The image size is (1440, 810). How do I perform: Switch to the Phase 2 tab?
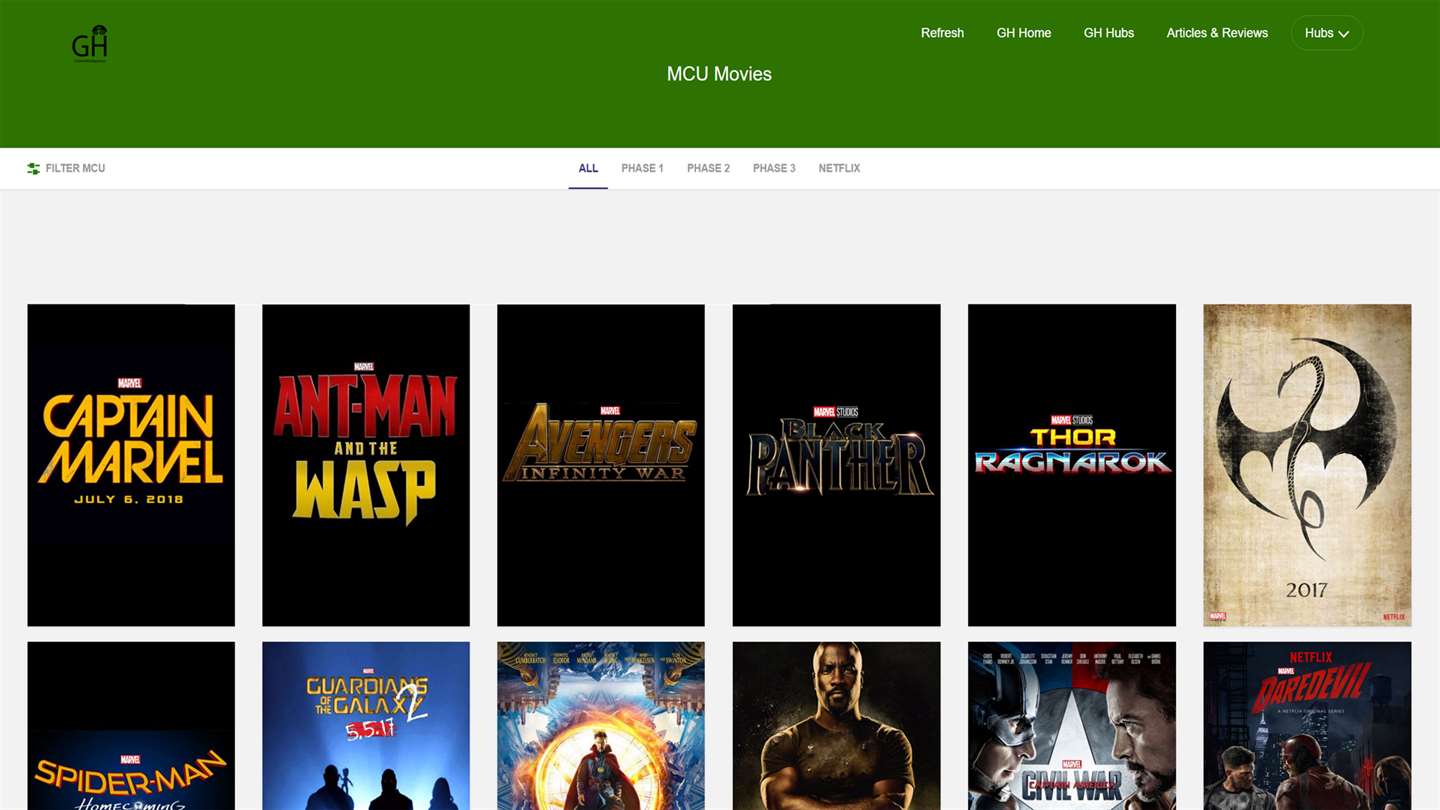(x=708, y=168)
